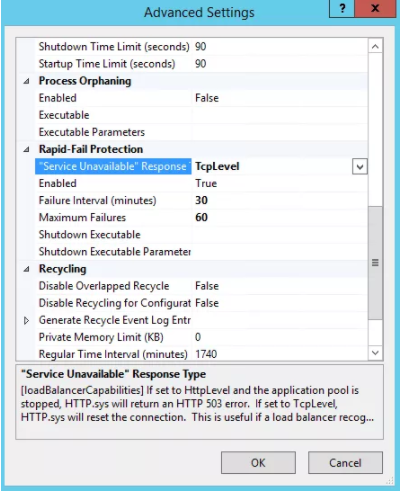
Task: Click the help question mark button
Action: click(342, 8)
